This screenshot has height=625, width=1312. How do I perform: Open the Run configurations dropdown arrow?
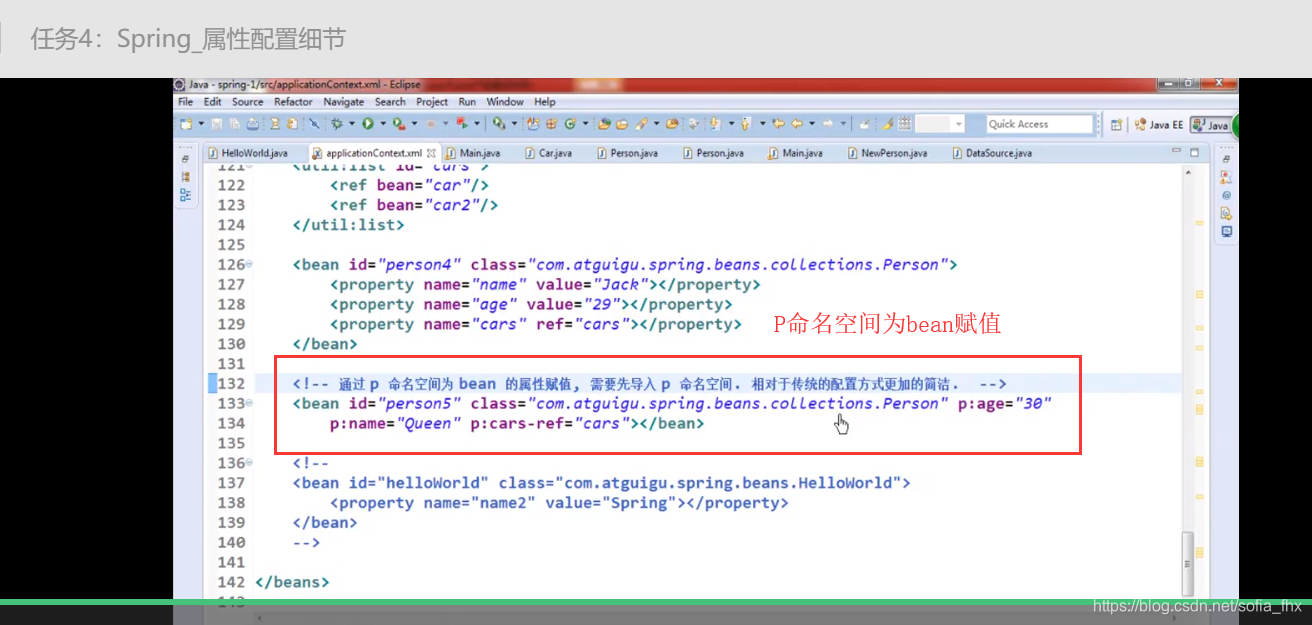click(383, 124)
